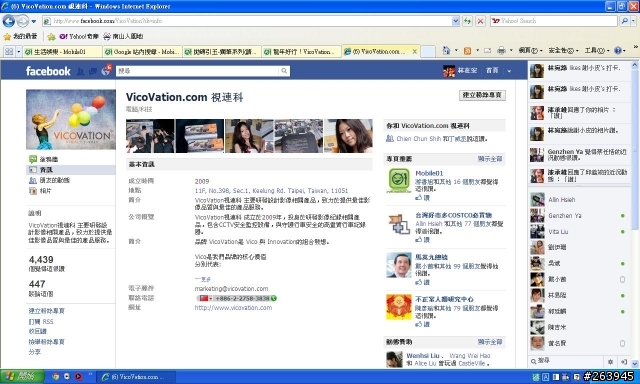The image size is (640, 384).
Task: Refresh the page with the green arrows icon
Action: pyautogui.click(x=467, y=21)
